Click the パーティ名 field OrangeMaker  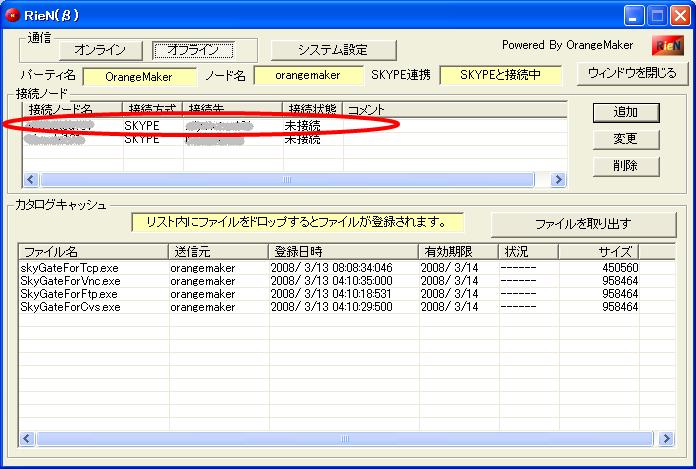[x=139, y=77]
